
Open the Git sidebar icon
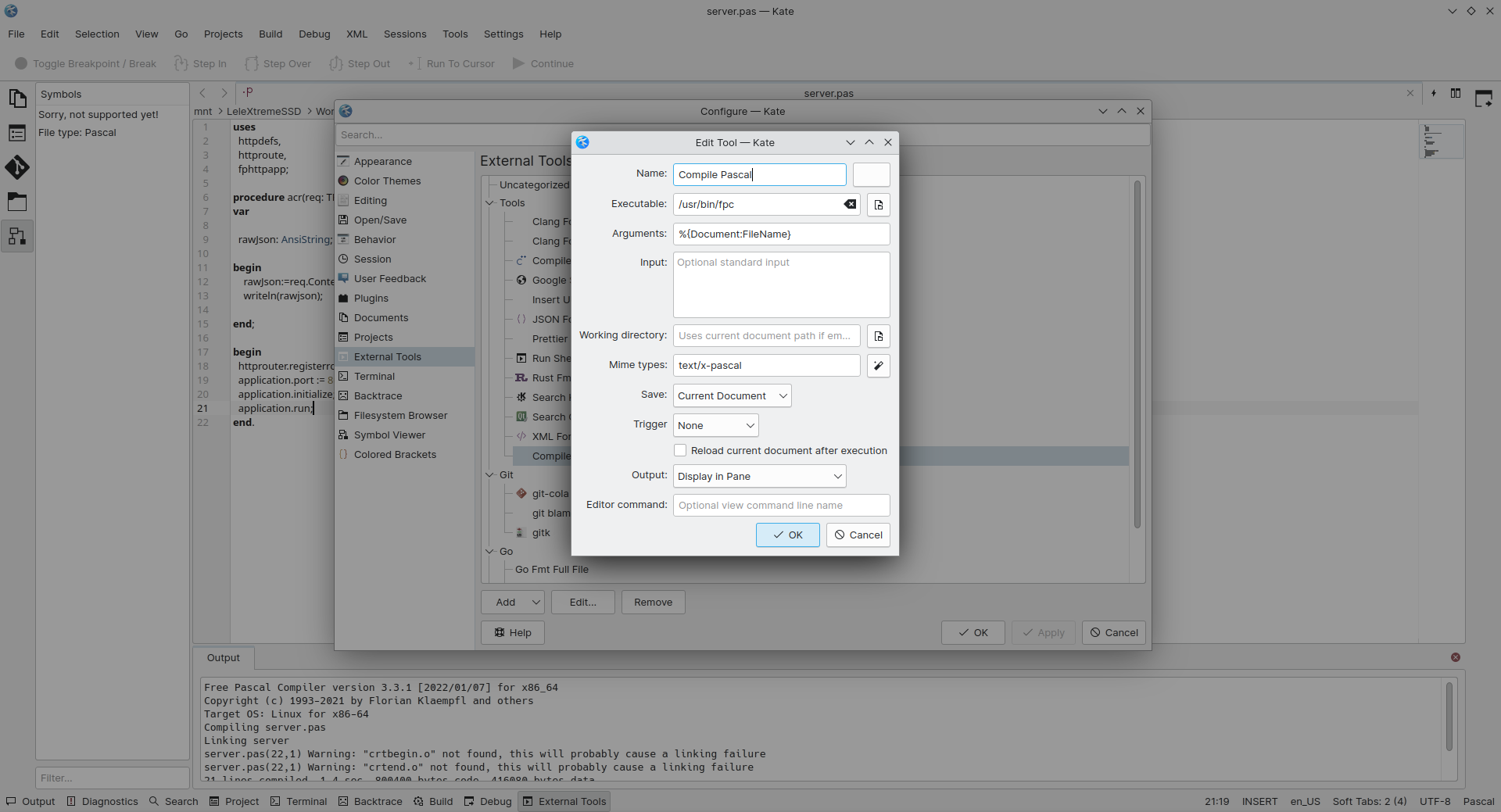pos(17,167)
